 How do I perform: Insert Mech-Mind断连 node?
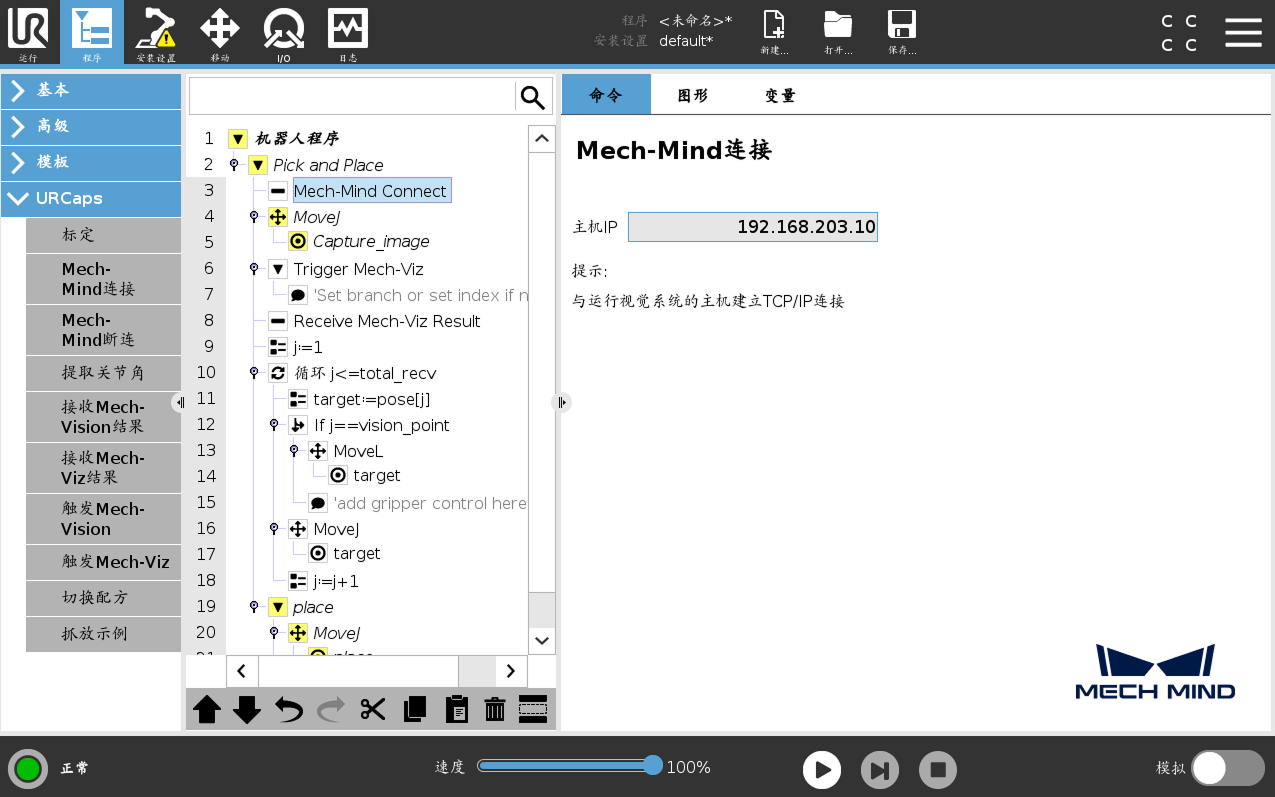coord(104,330)
